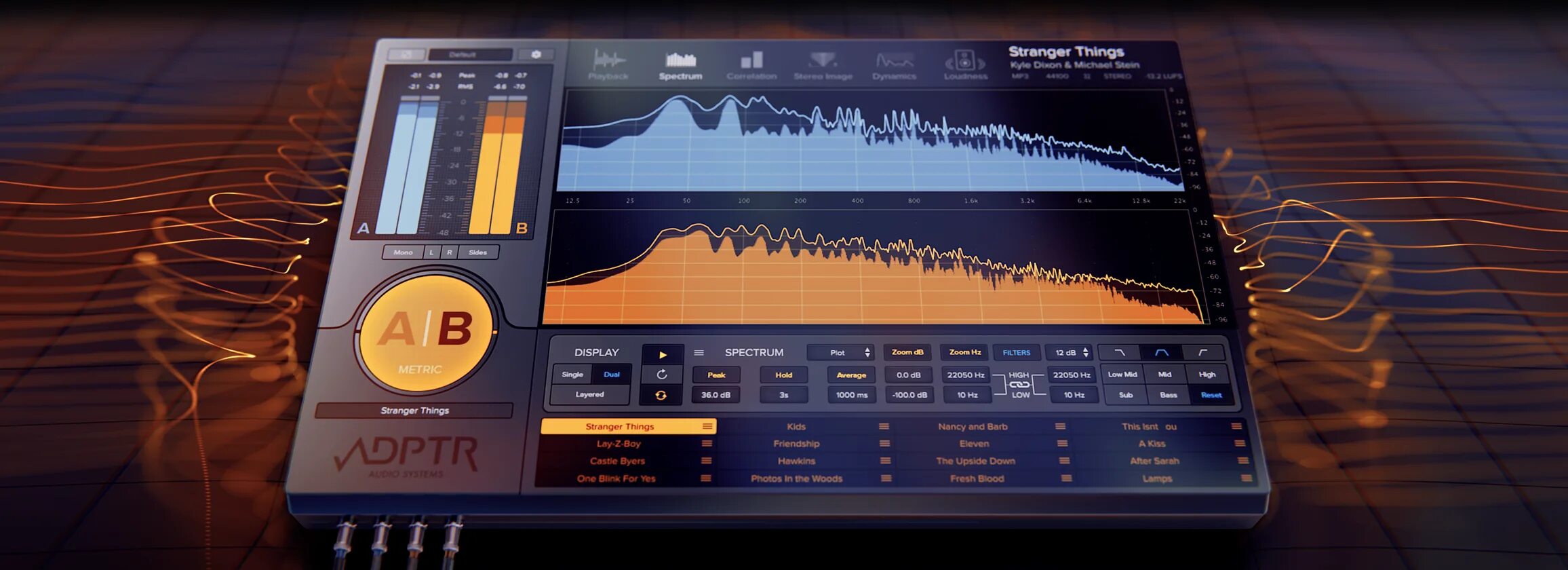
Task: Toggle the FILTERS button
Action: (x=1016, y=353)
